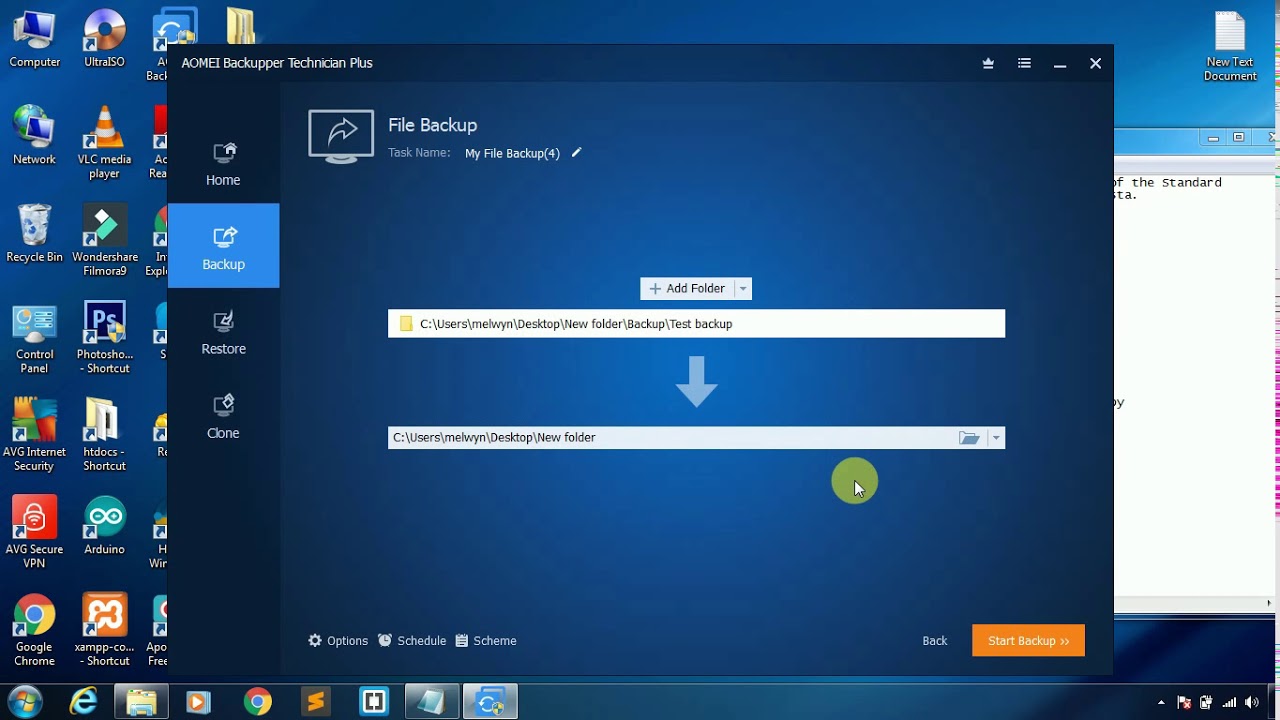Open the backup Scheme settings
Screen dimensions: 1280x720
click(486, 641)
